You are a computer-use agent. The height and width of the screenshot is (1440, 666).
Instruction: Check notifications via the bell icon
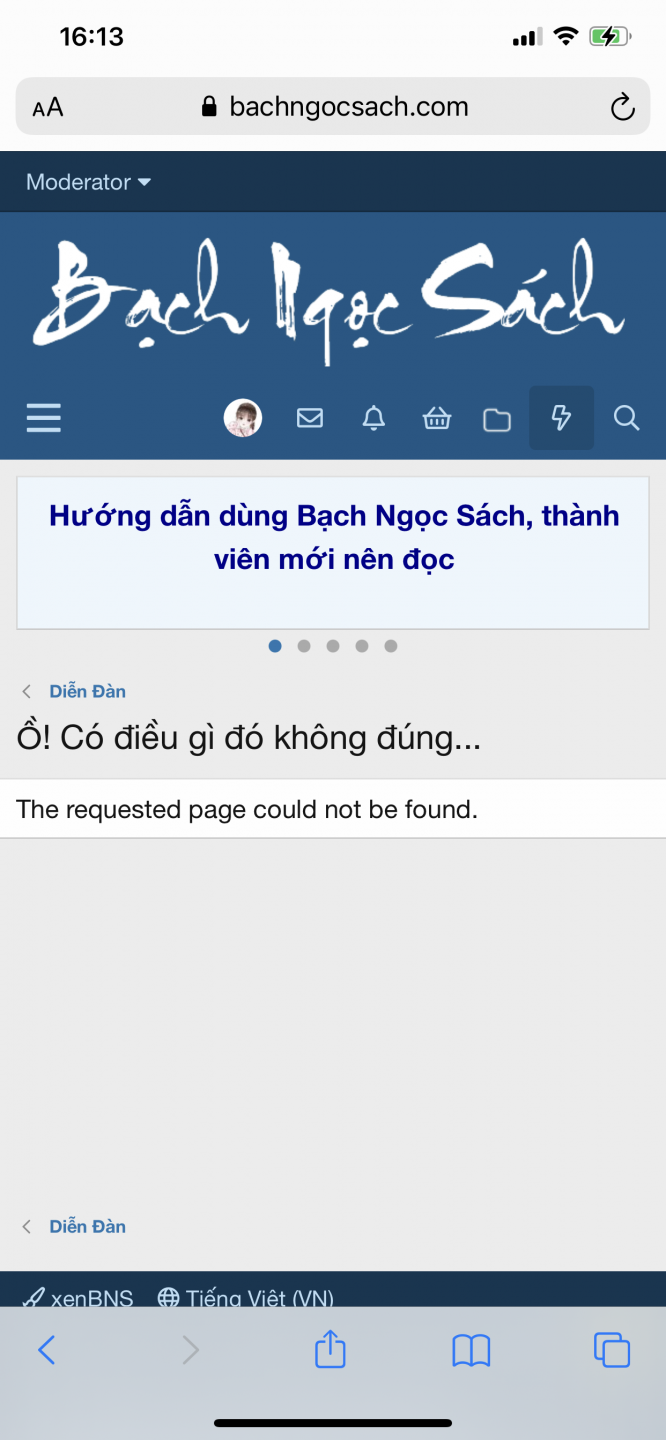[x=373, y=418]
